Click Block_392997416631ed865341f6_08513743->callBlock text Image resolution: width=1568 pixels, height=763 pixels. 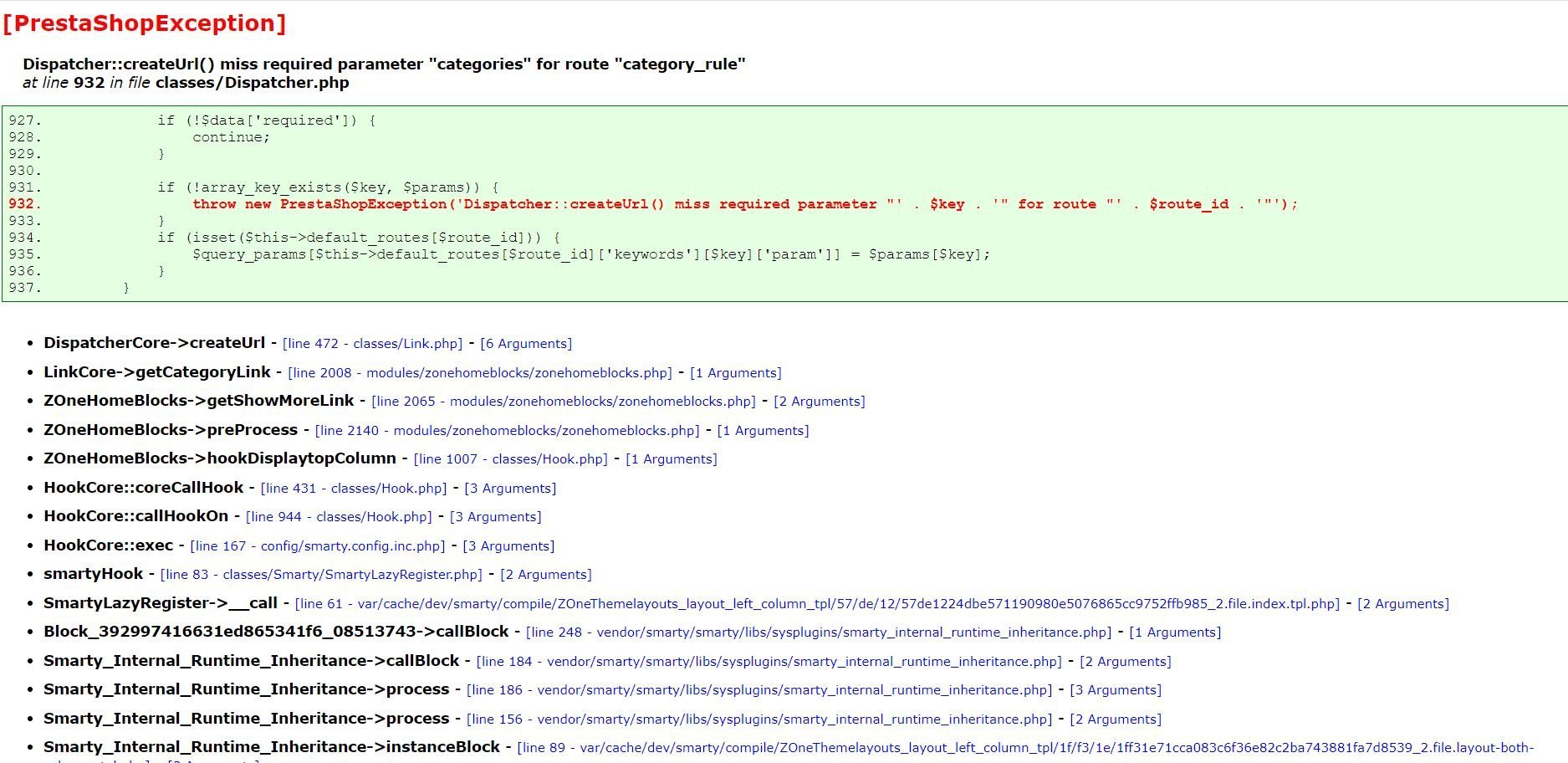[276, 632]
